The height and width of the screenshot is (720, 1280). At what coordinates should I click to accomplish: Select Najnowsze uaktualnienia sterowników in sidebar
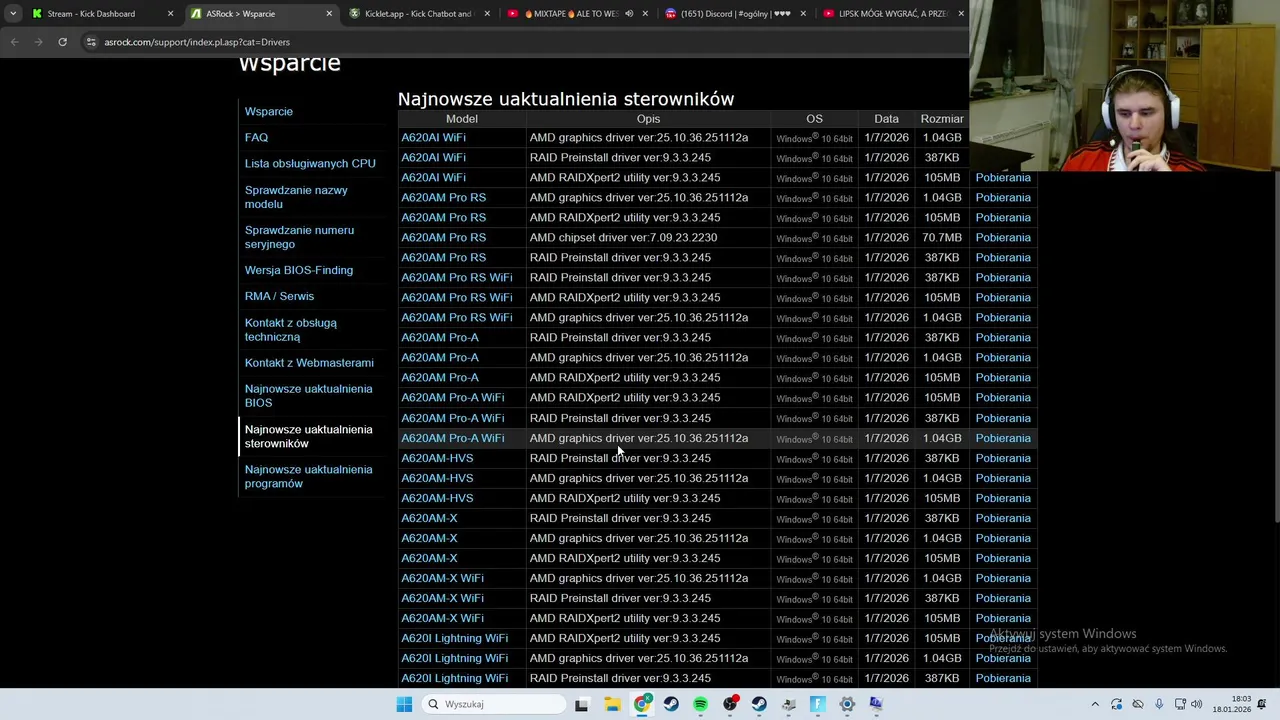tap(308, 436)
